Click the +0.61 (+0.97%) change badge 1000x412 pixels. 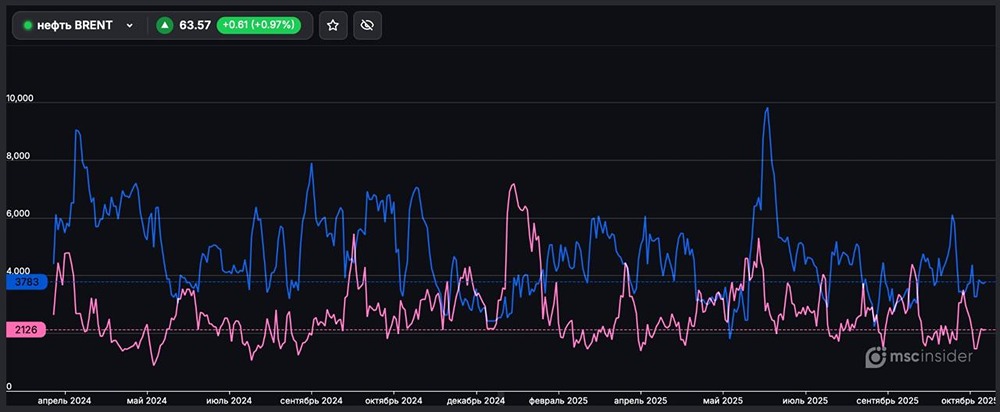pyautogui.click(x=264, y=25)
